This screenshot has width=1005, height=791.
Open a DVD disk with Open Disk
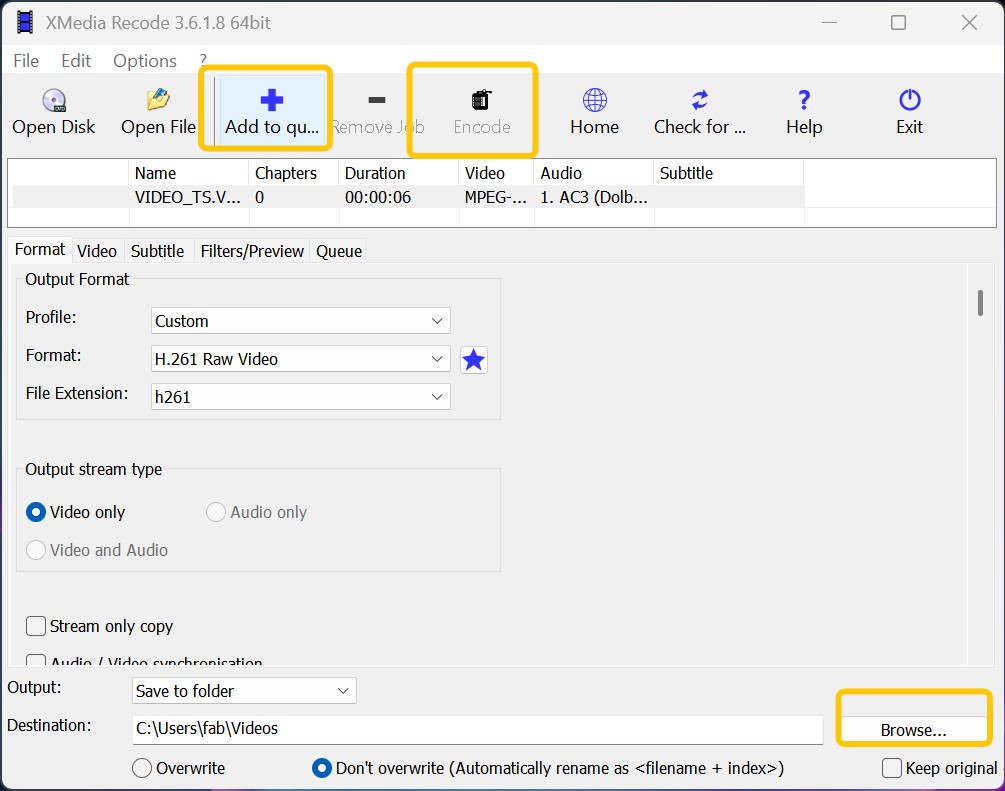click(x=53, y=110)
